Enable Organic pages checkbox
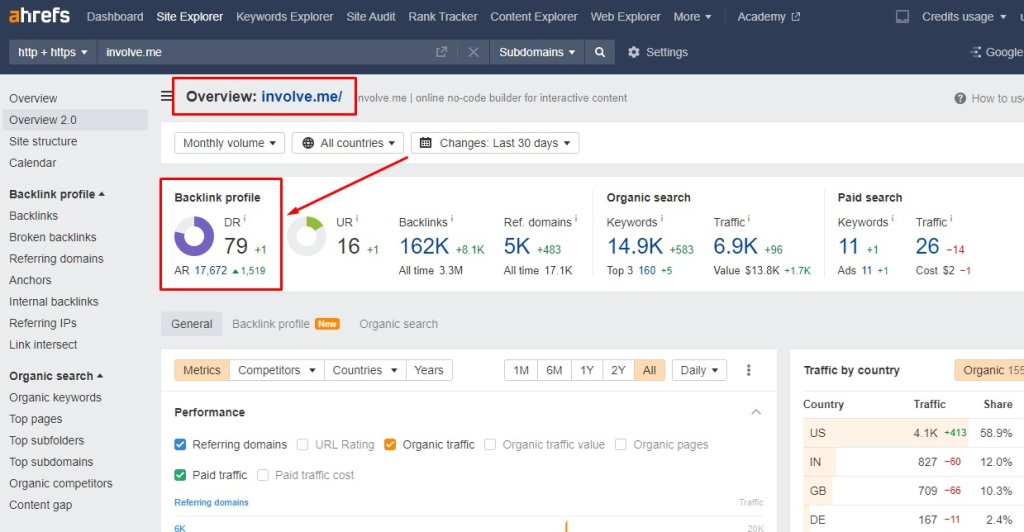 pyautogui.click(x=620, y=445)
